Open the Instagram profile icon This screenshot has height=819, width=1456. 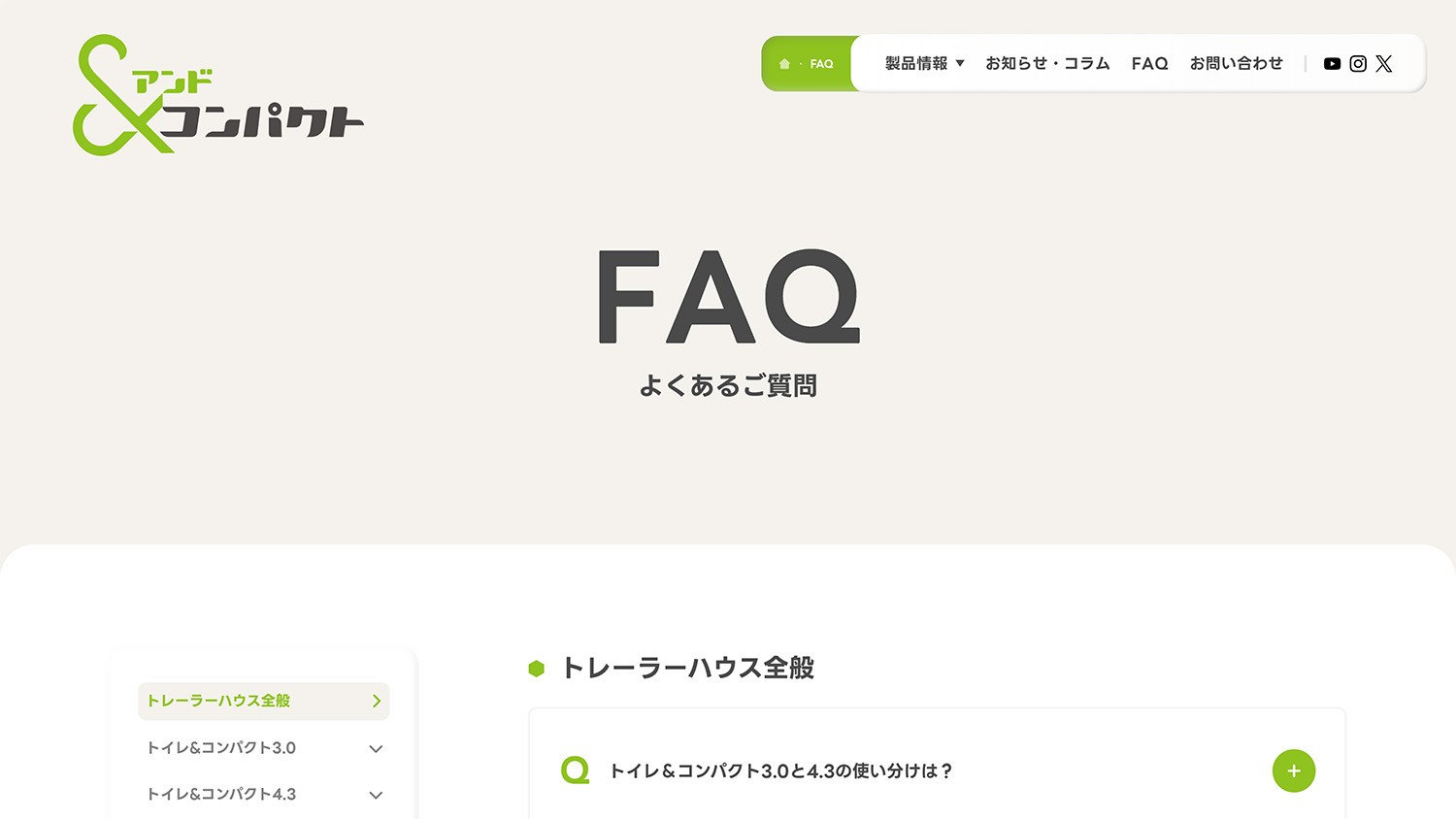[x=1358, y=64]
